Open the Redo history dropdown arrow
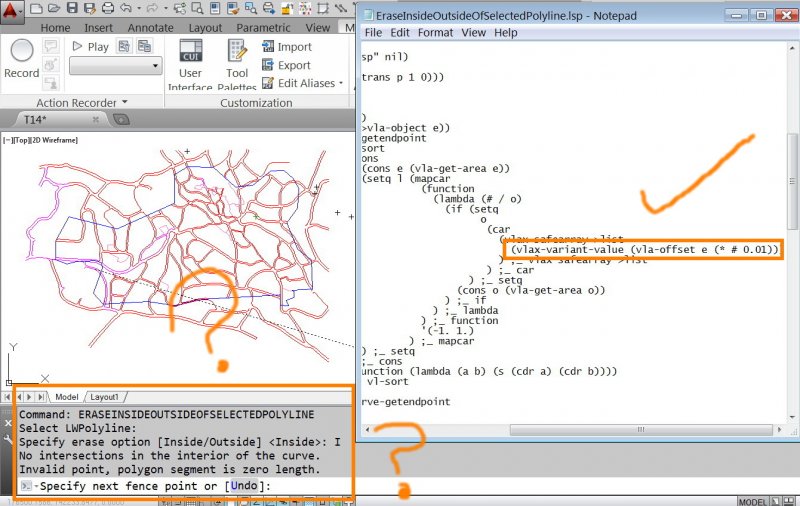The image size is (800, 506). [165, 8]
